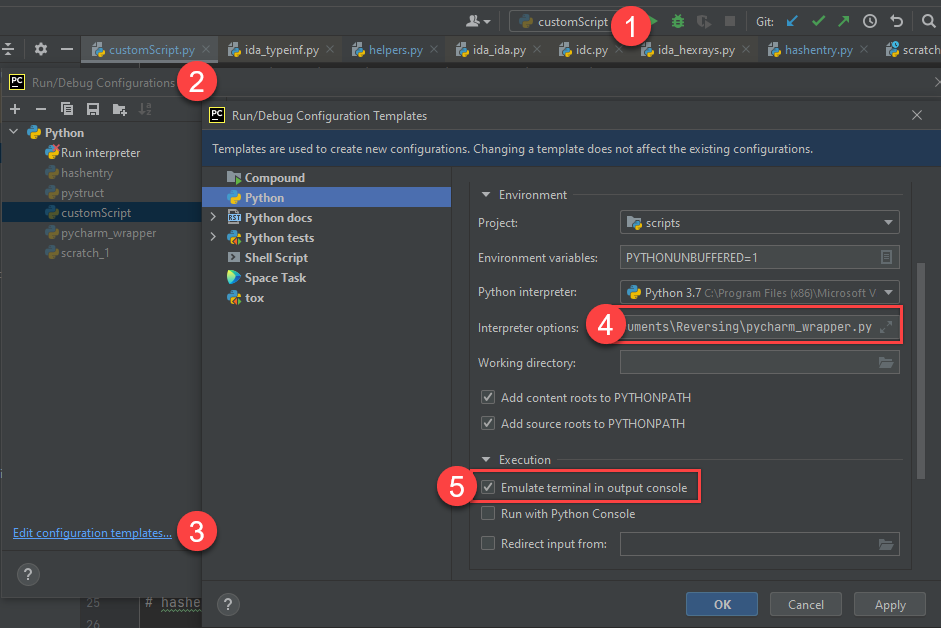Screen dimensions: 941x628
Task: Close the Configuration Templates dialog
Action: point(916,115)
